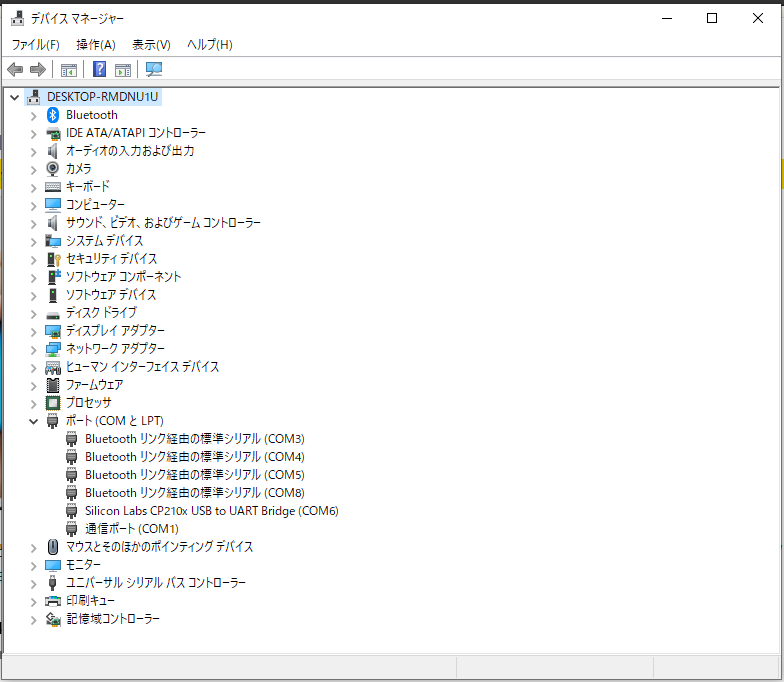Click the camera (カメラ) category icon
The height and width of the screenshot is (682, 784).
(x=52, y=168)
